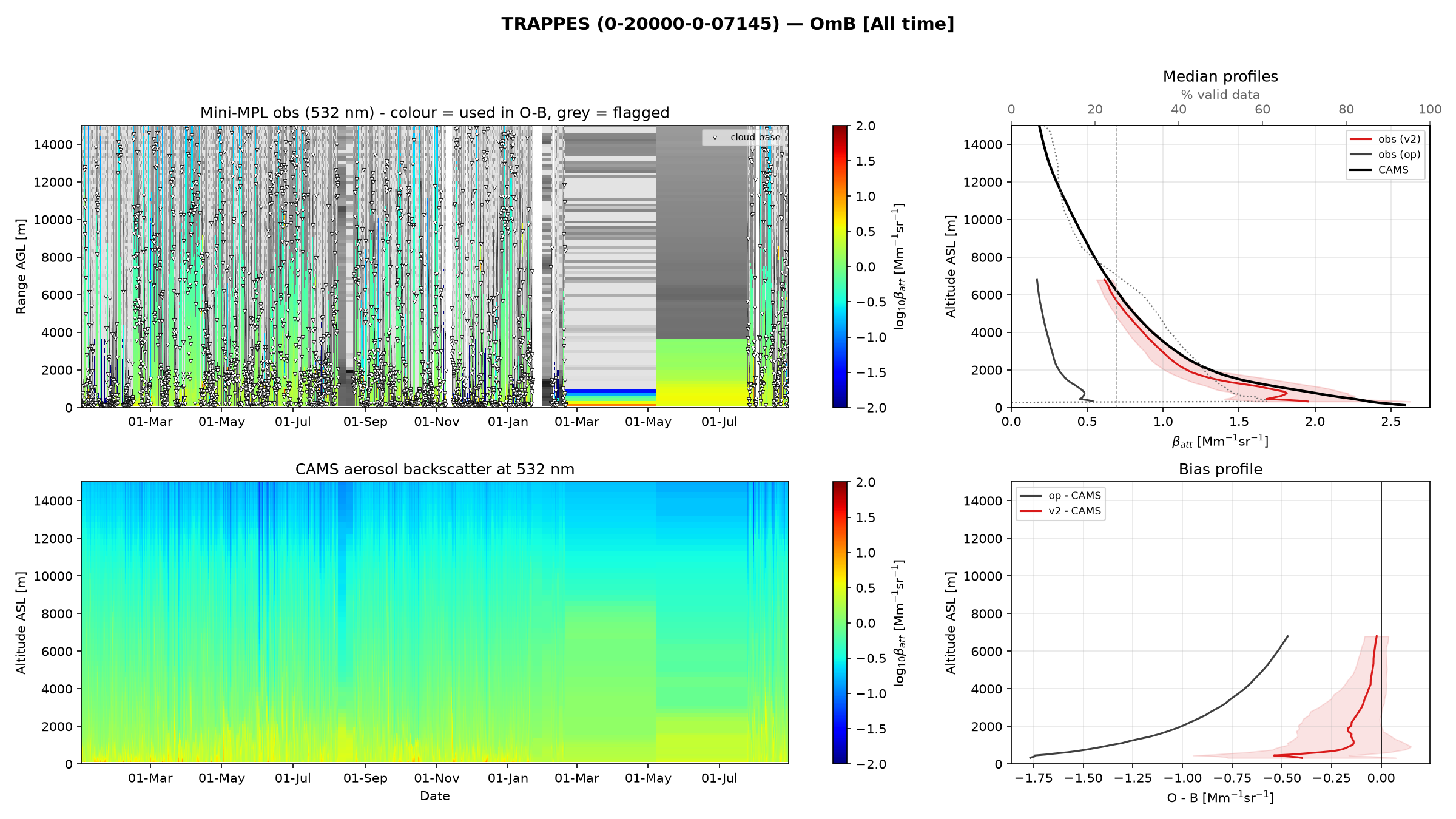Click 01-Nov tick under the Mini-MPL panel
This screenshot has width=1456, height=819.
coord(437,422)
